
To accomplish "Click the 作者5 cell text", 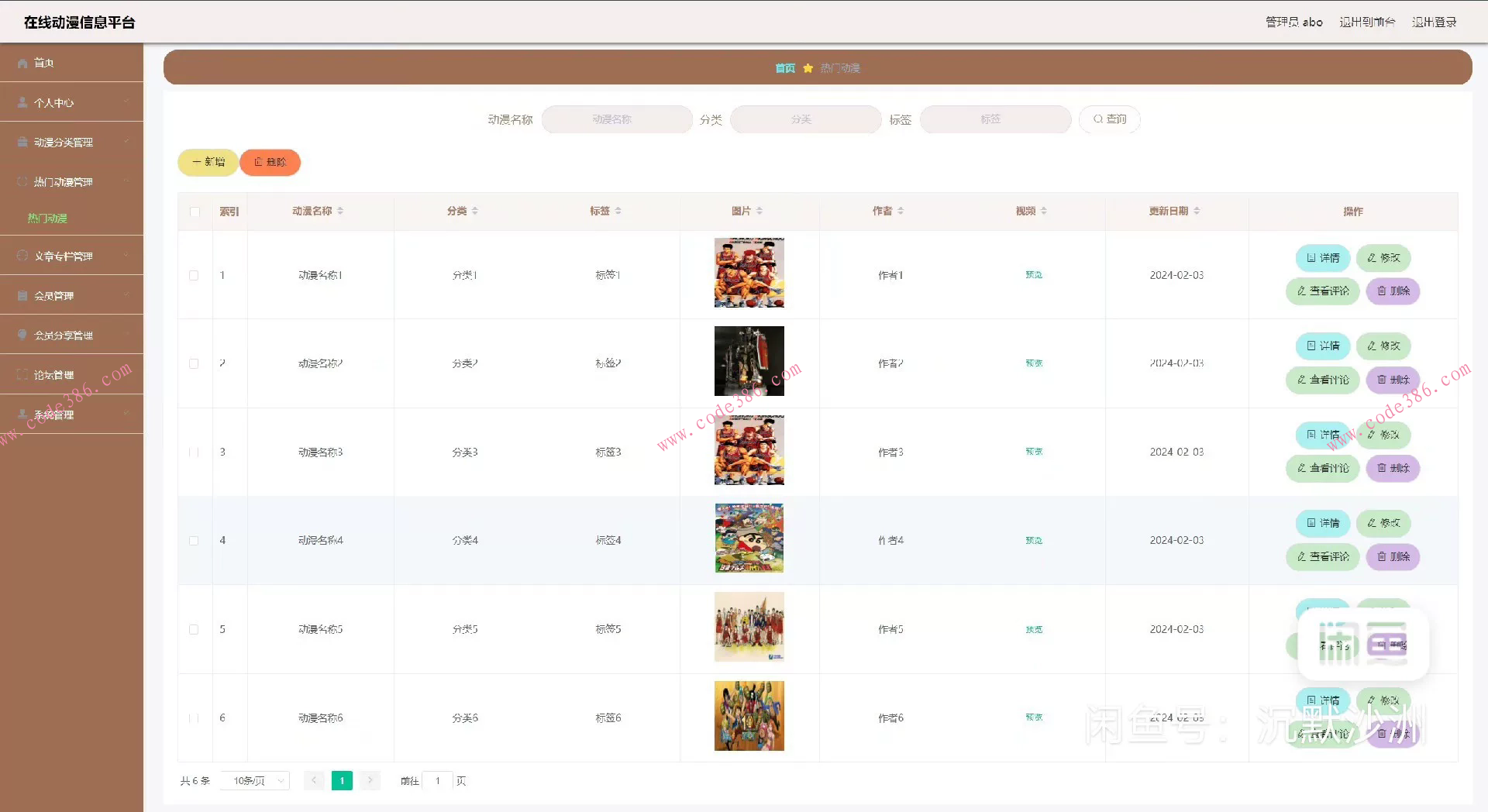I will tap(890, 629).
